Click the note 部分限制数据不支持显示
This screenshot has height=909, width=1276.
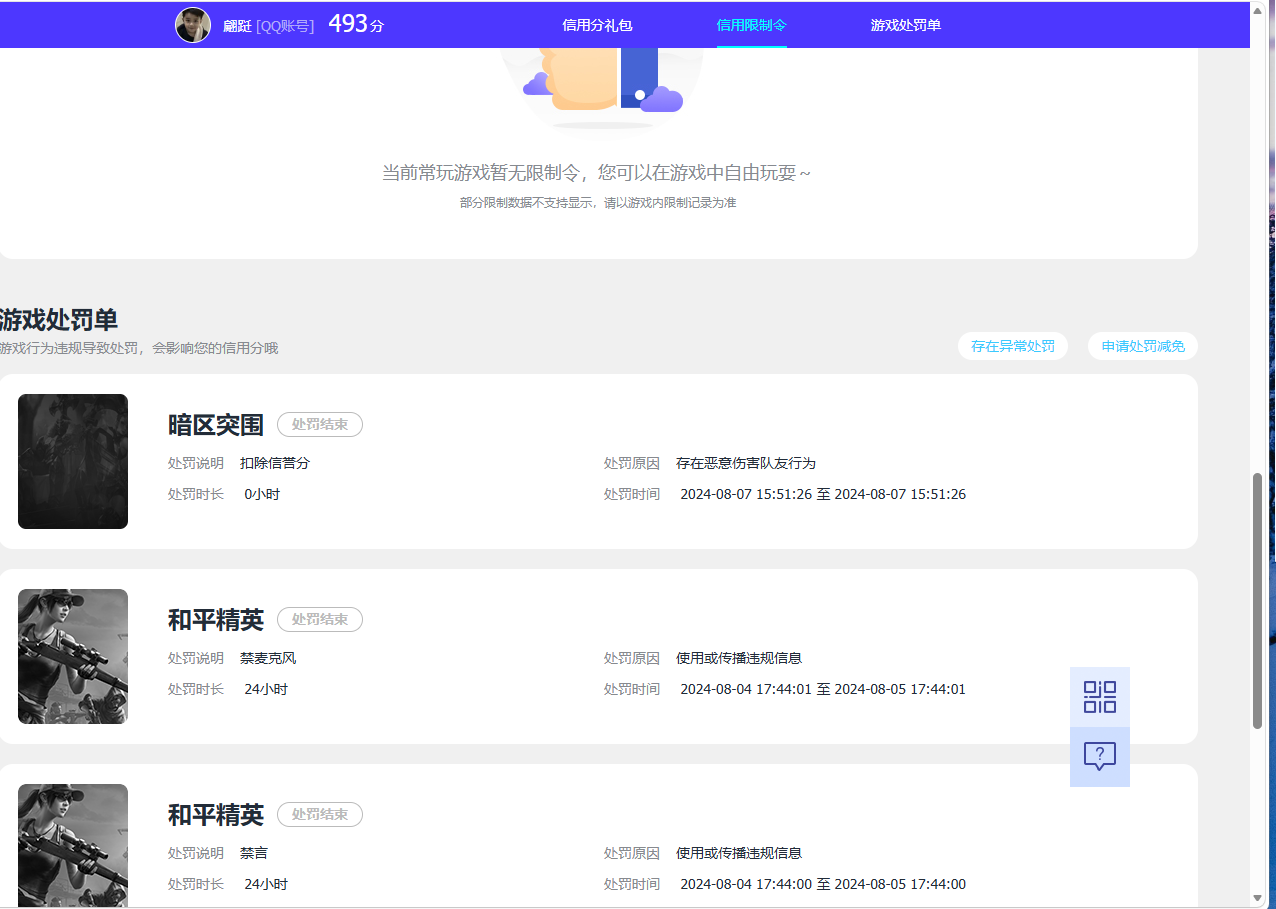coord(598,202)
